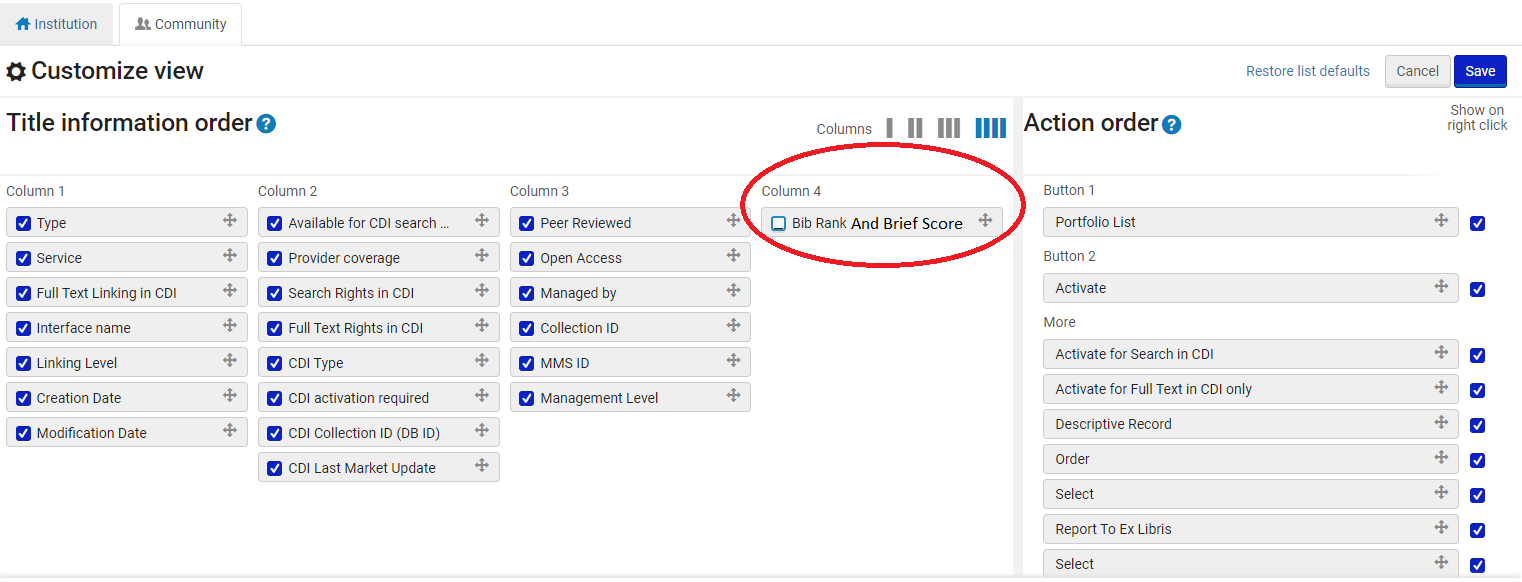Enable the Bib Rank And Brief Score checkbox
This screenshot has width=1522, height=582.
pyautogui.click(x=779, y=224)
